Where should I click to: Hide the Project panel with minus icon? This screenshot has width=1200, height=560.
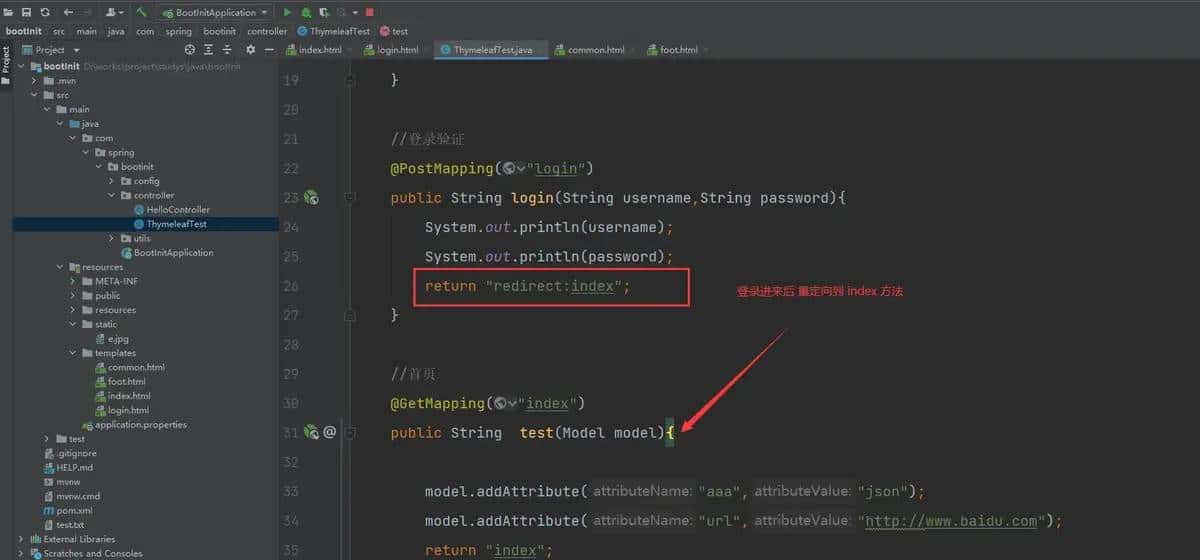coord(268,49)
